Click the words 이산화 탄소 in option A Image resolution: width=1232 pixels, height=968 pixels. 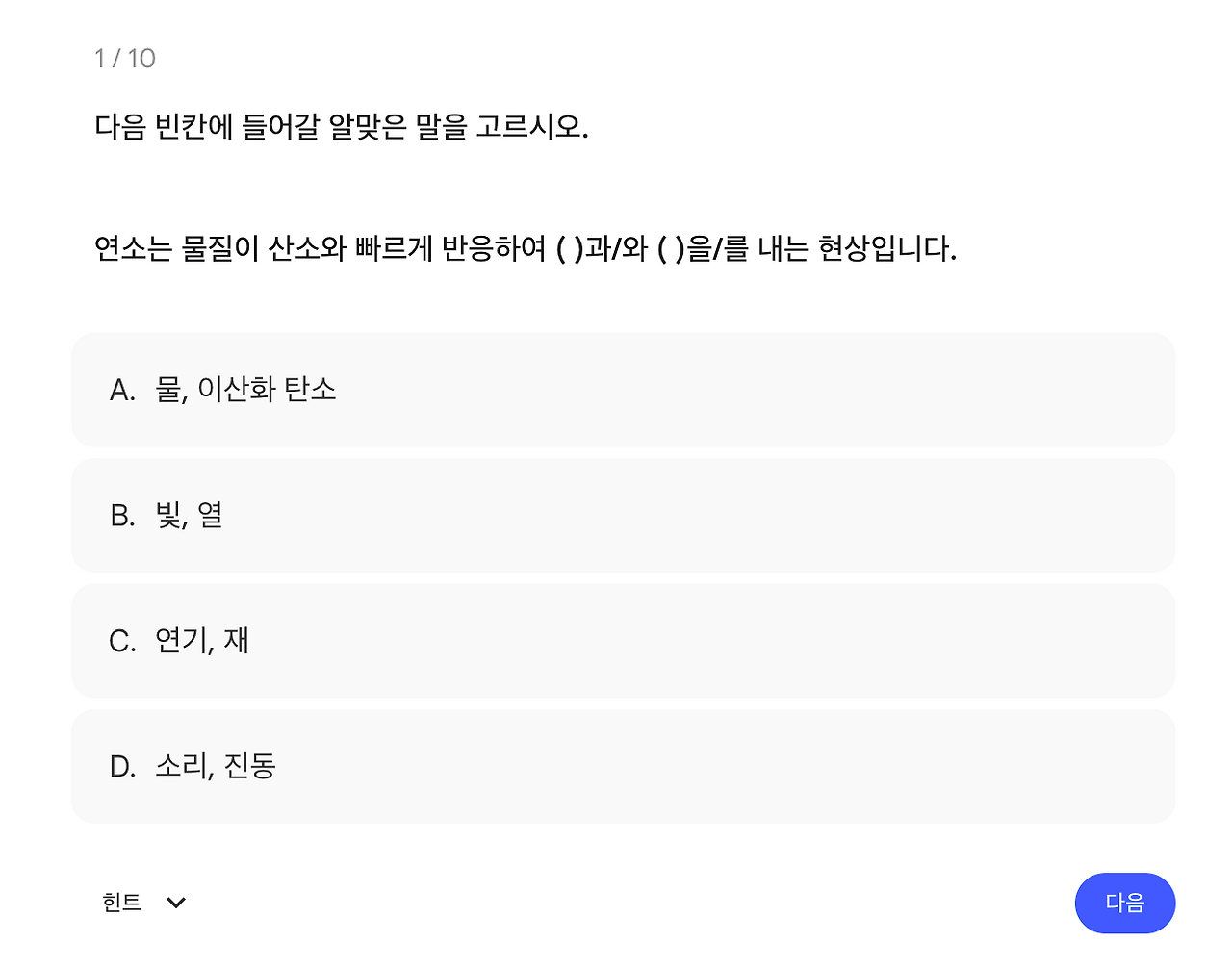point(267,390)
